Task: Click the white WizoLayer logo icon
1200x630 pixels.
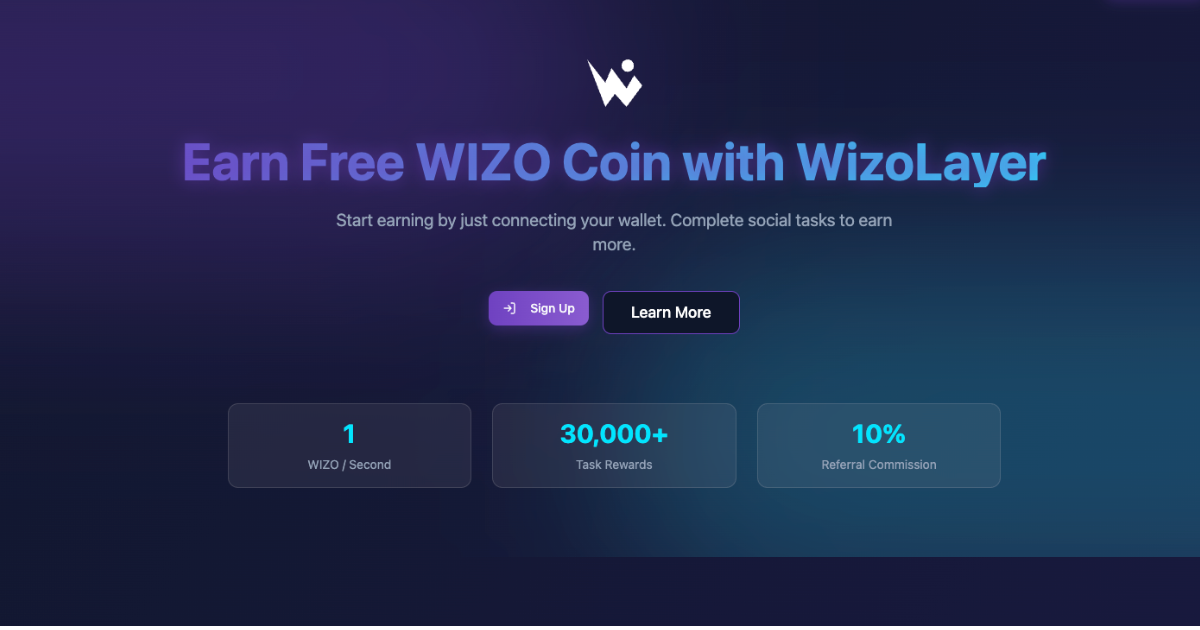Action: 614,83
